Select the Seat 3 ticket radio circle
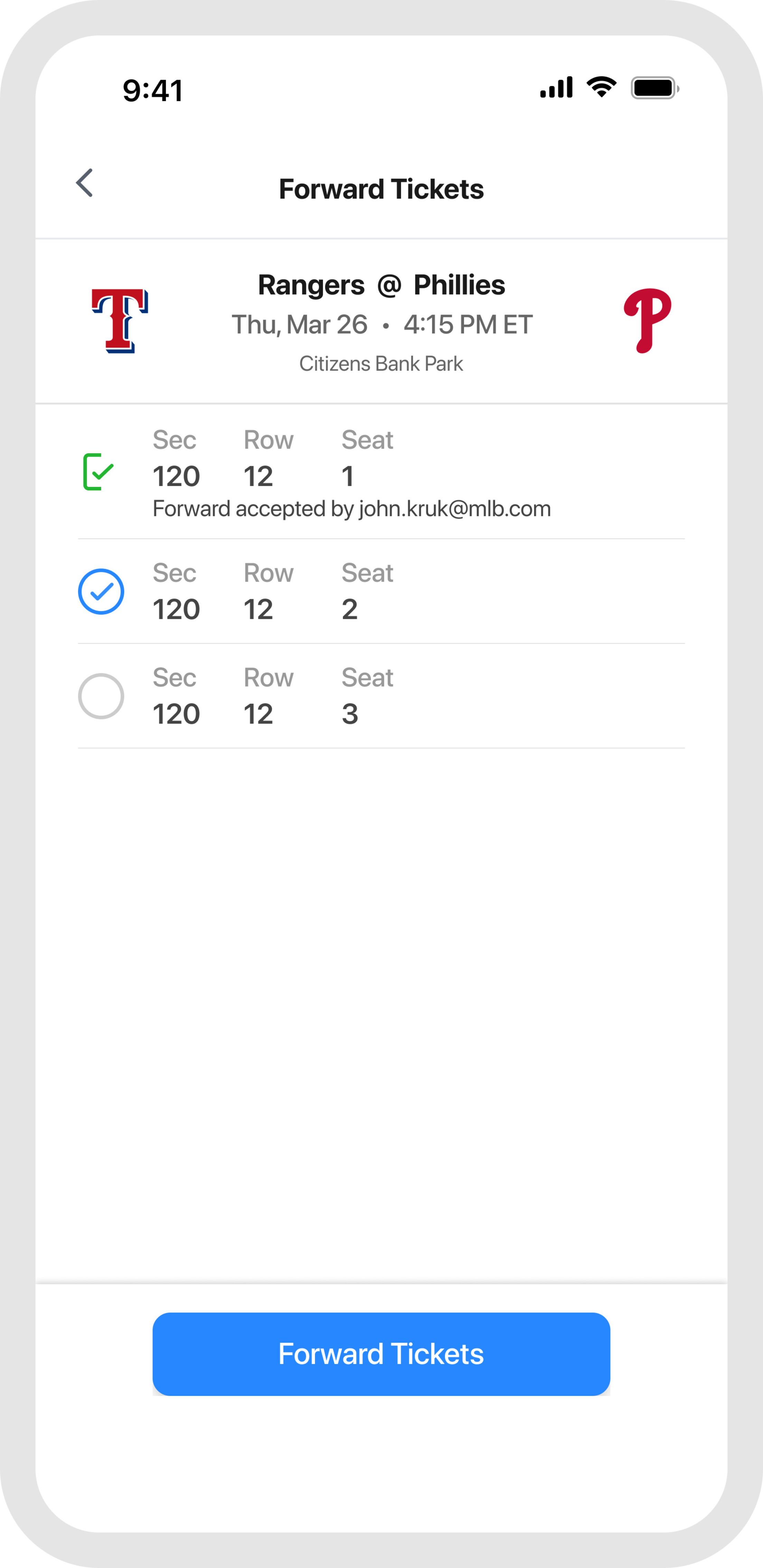The image size is (763, 1568). 101,696
